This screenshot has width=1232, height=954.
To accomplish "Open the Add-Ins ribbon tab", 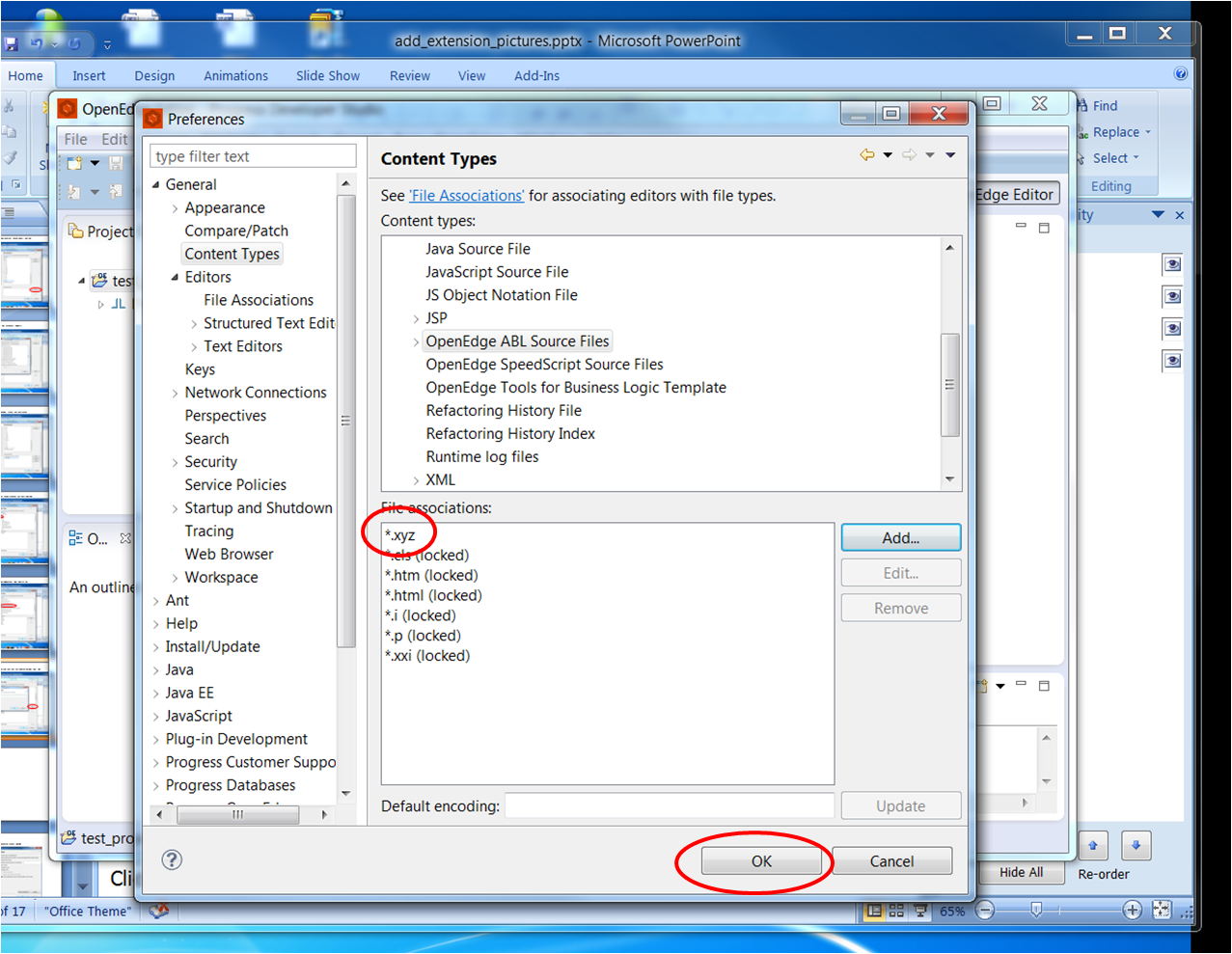I will 536,76.
